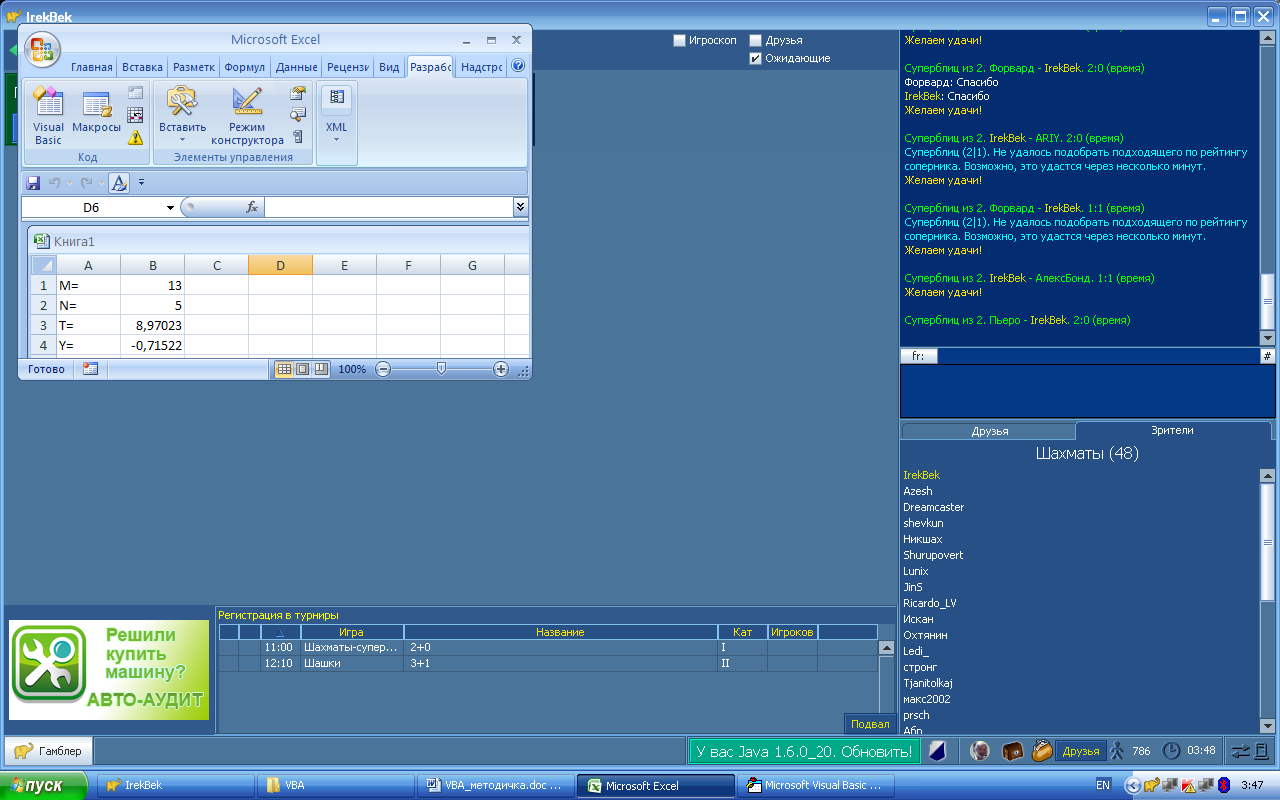This screenshot has height=800, width=1280.
Task: Click the treasure chest icon in bottom bar
Action: [1013, 750]
